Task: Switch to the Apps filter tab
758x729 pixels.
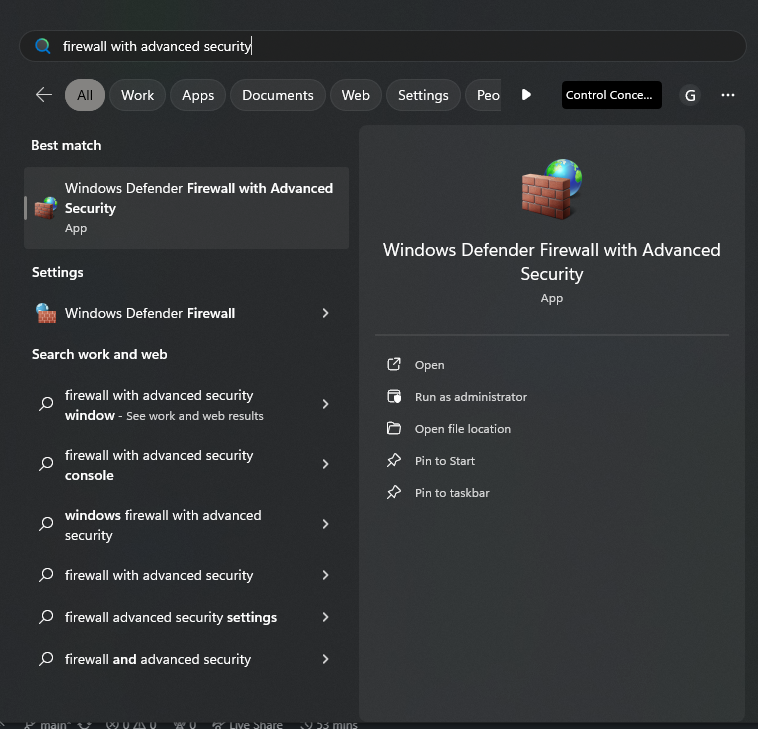Action: tap(198, 95)
